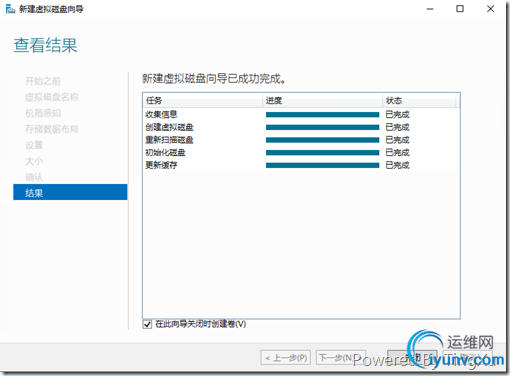The height and width of the screenshot is (376, 510).
Task: Switch to the 存储数据布局 step
Action: (52, 129)
